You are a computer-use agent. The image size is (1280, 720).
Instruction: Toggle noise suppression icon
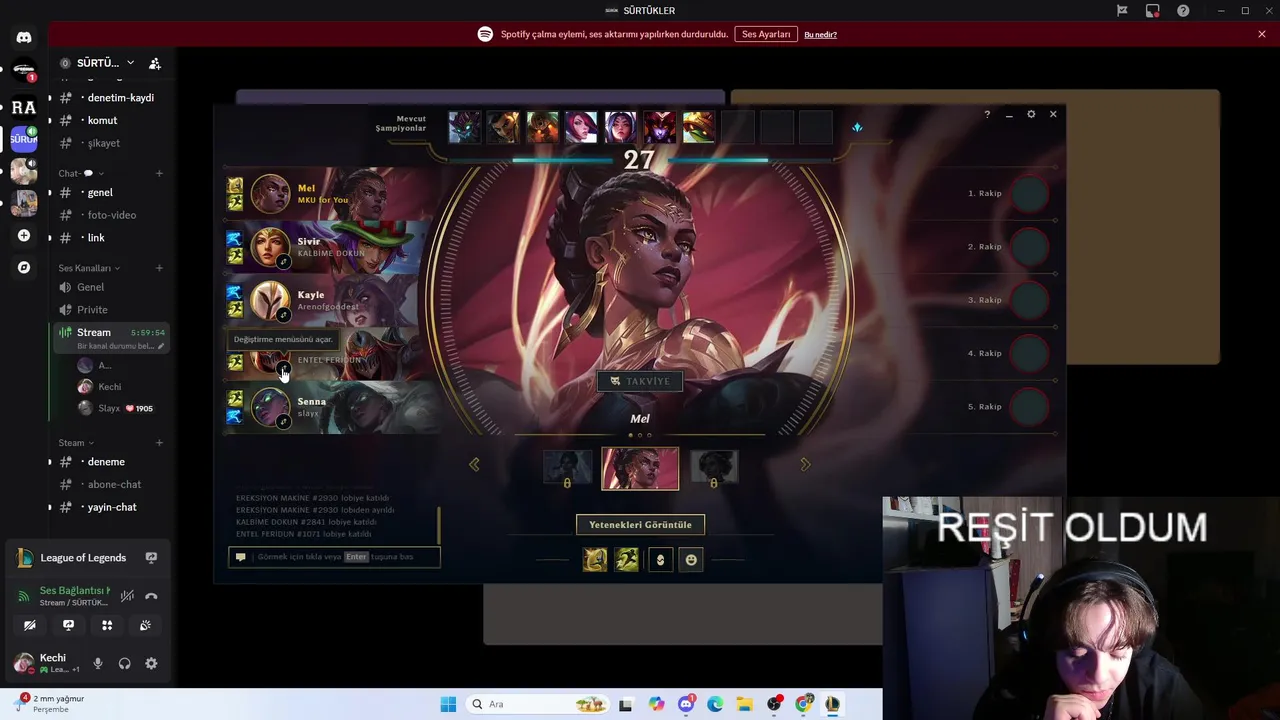[x=127, y=596]
